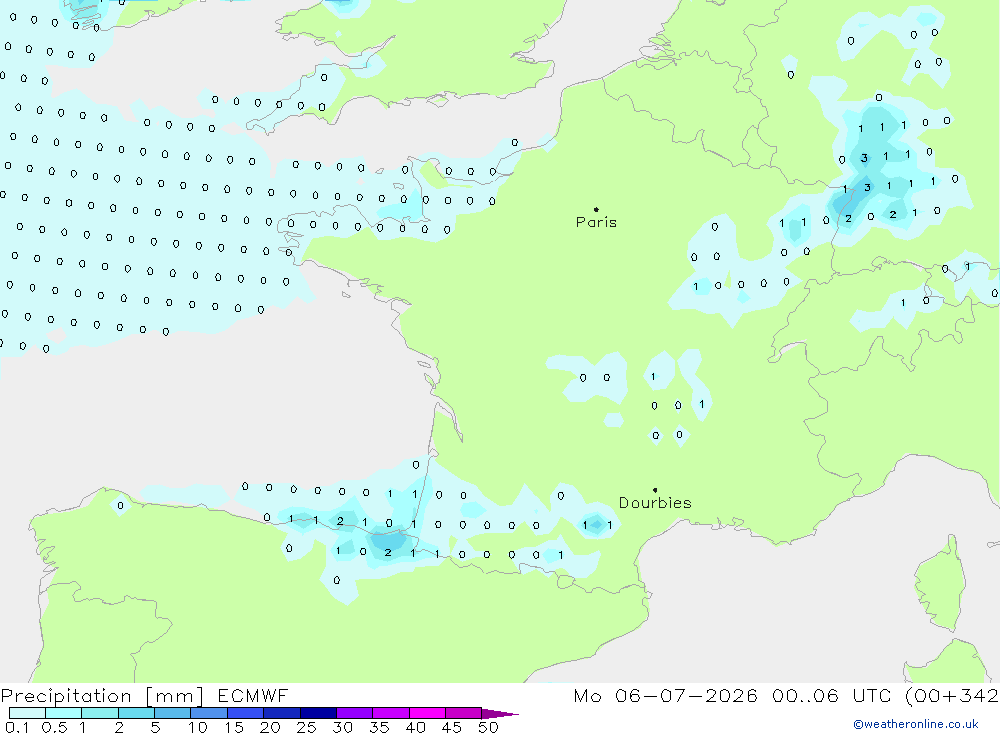Viewport: 1000px width, 733px height.
Task: Click the legend tick label '35'
Action: (x=379, y=727)
